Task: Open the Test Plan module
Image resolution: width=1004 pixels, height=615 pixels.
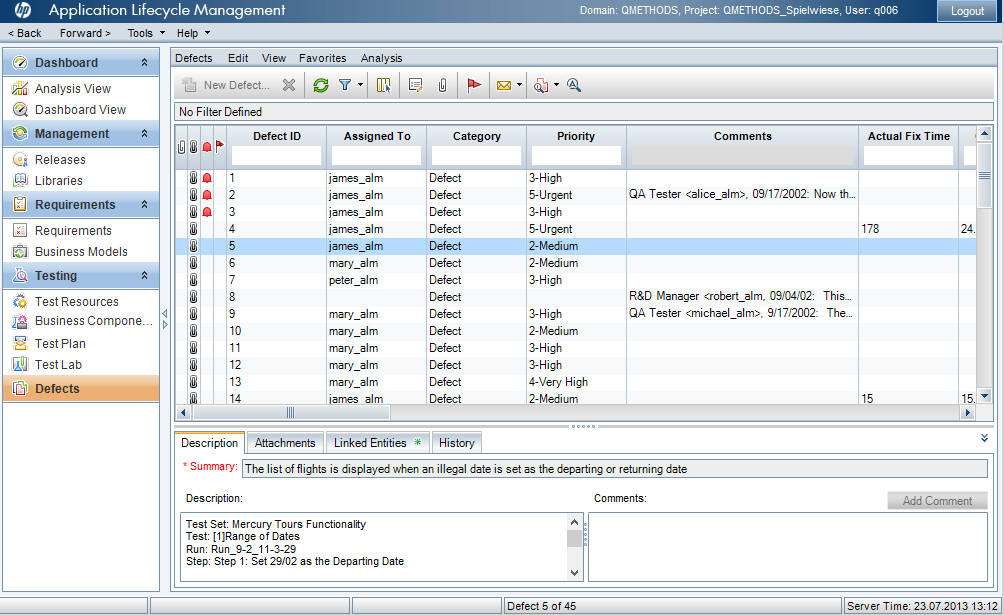Action: pyautogui.click(x=60, y=343)
